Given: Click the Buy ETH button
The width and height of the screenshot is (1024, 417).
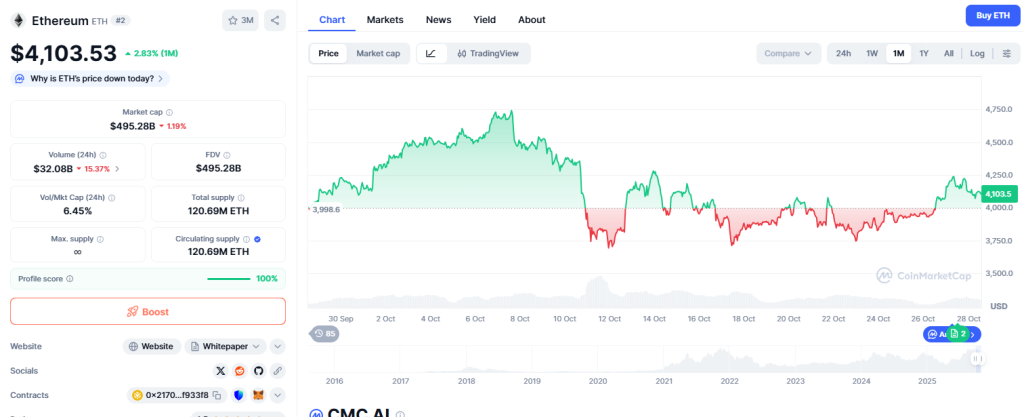Looking at the screenshot, I should click(990, 15).
